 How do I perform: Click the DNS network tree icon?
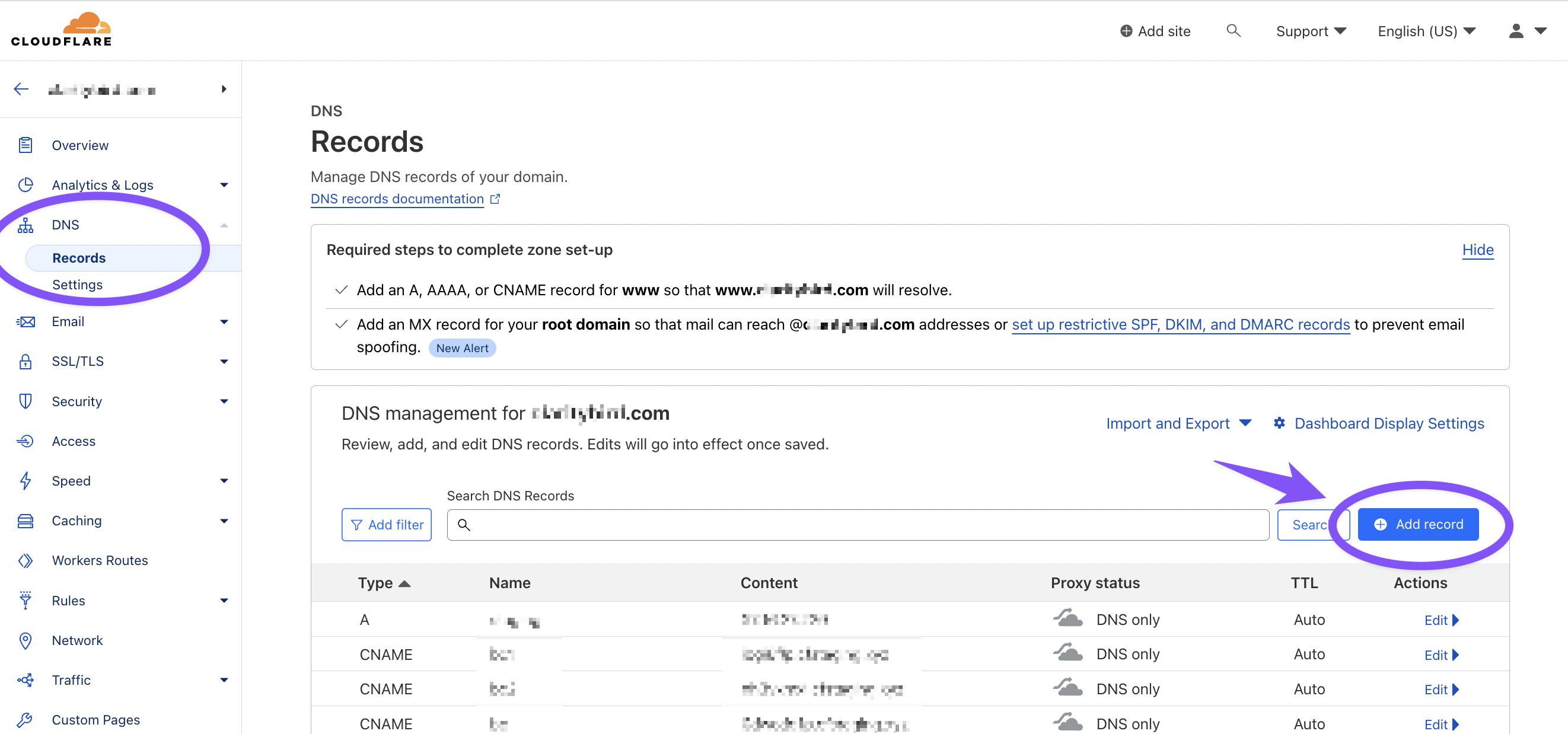coord(26,225)
